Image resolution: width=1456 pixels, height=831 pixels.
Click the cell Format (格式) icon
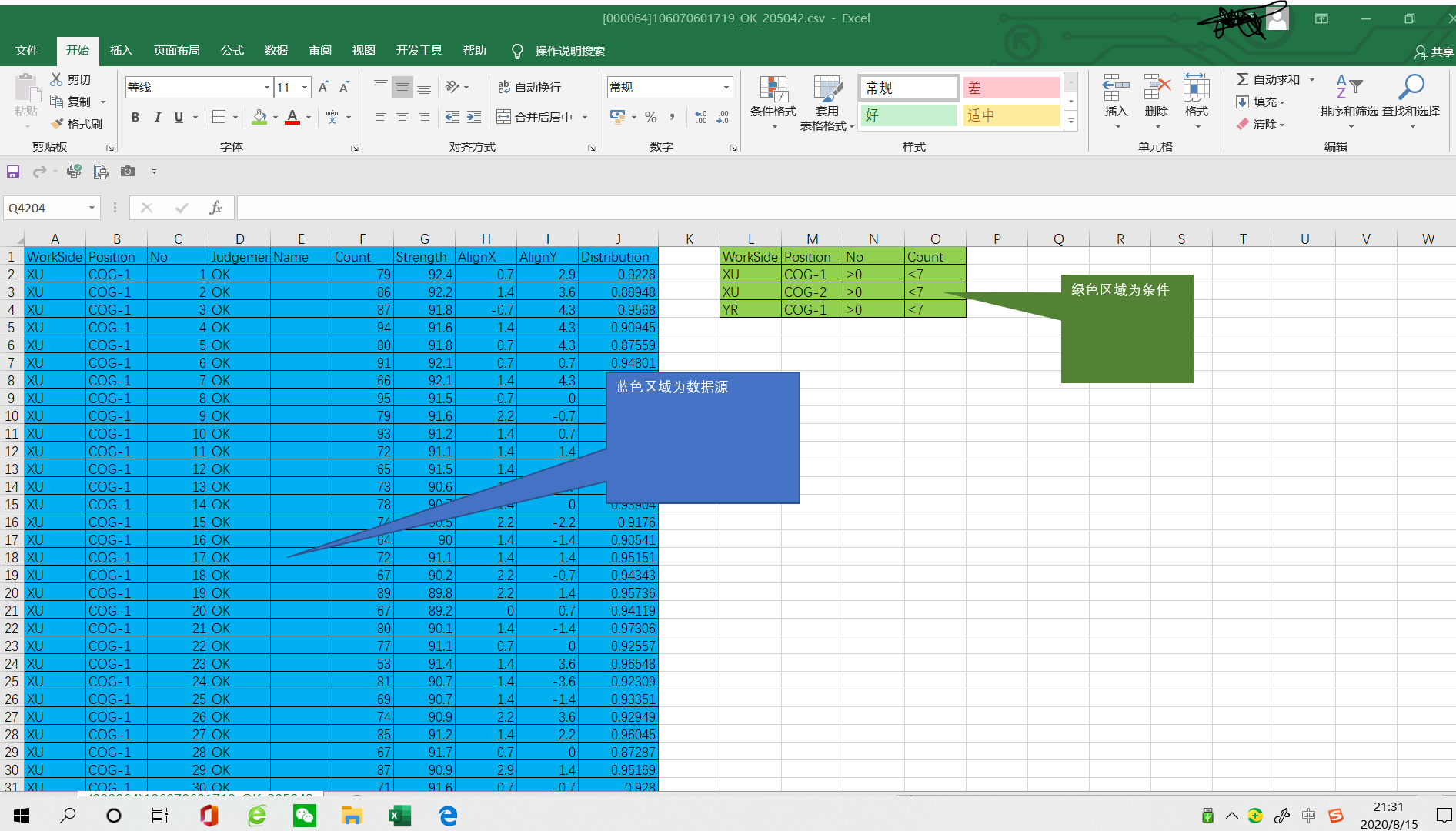1197,88
